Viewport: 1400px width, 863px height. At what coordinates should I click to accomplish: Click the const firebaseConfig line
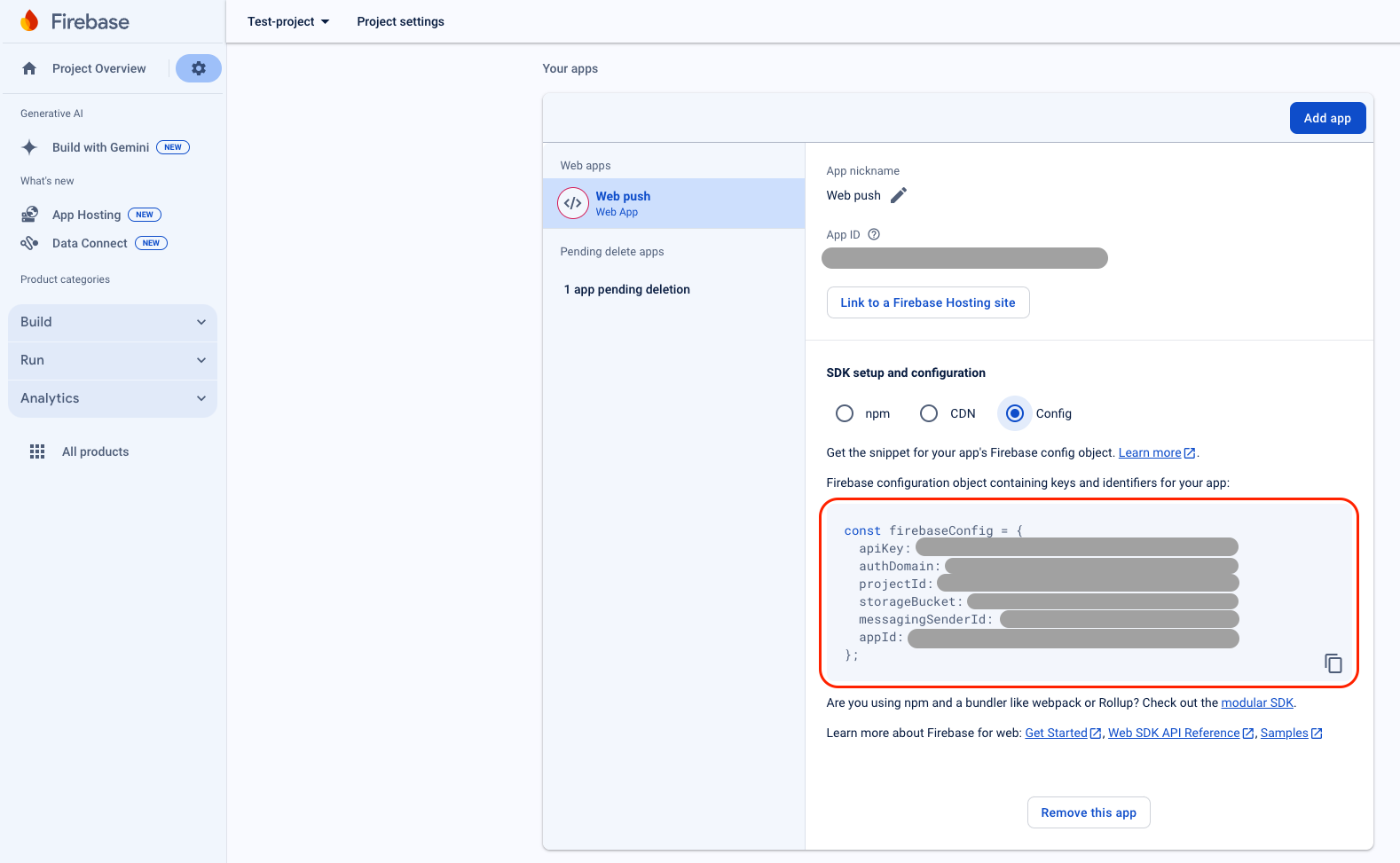933,530
